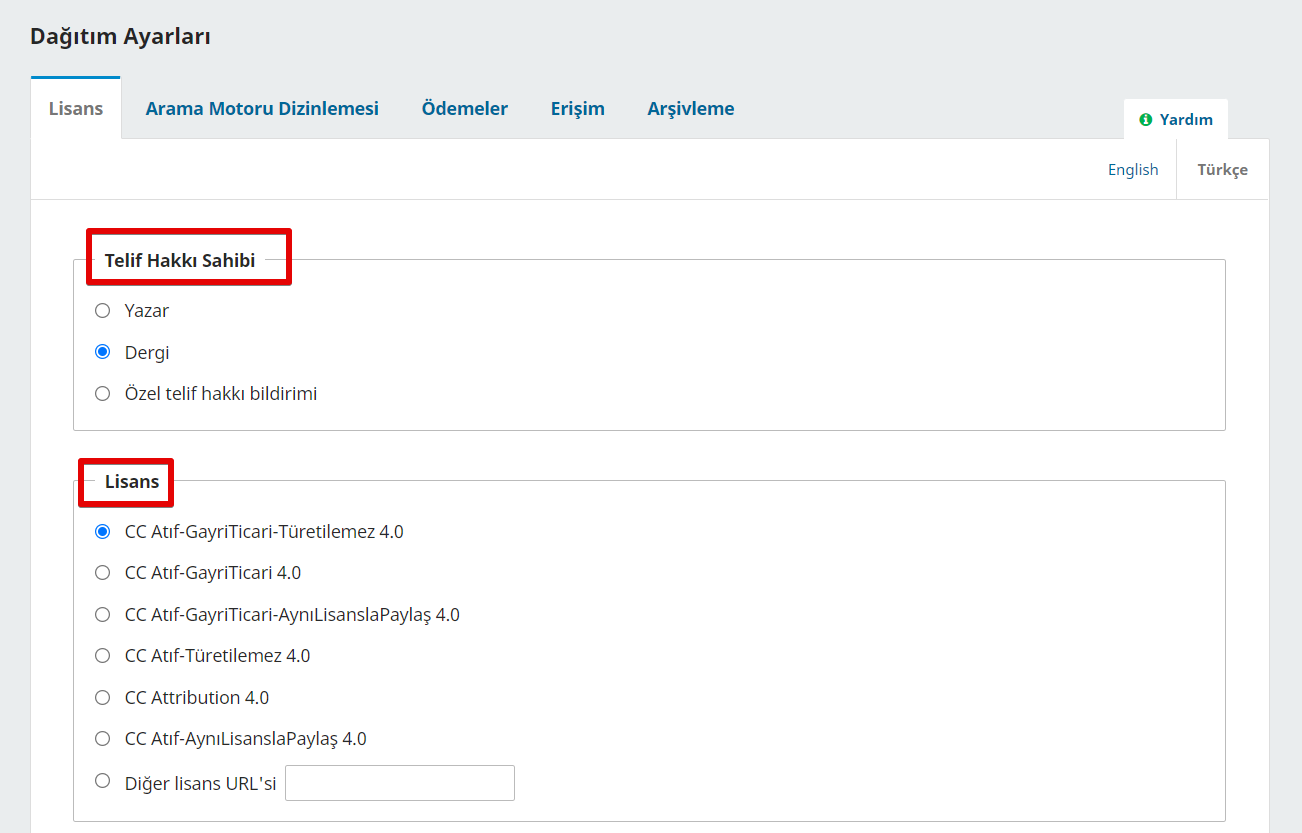
Task: Click the Telif Hakkı Sahibi section label
Action: click(x=180, y=261)
